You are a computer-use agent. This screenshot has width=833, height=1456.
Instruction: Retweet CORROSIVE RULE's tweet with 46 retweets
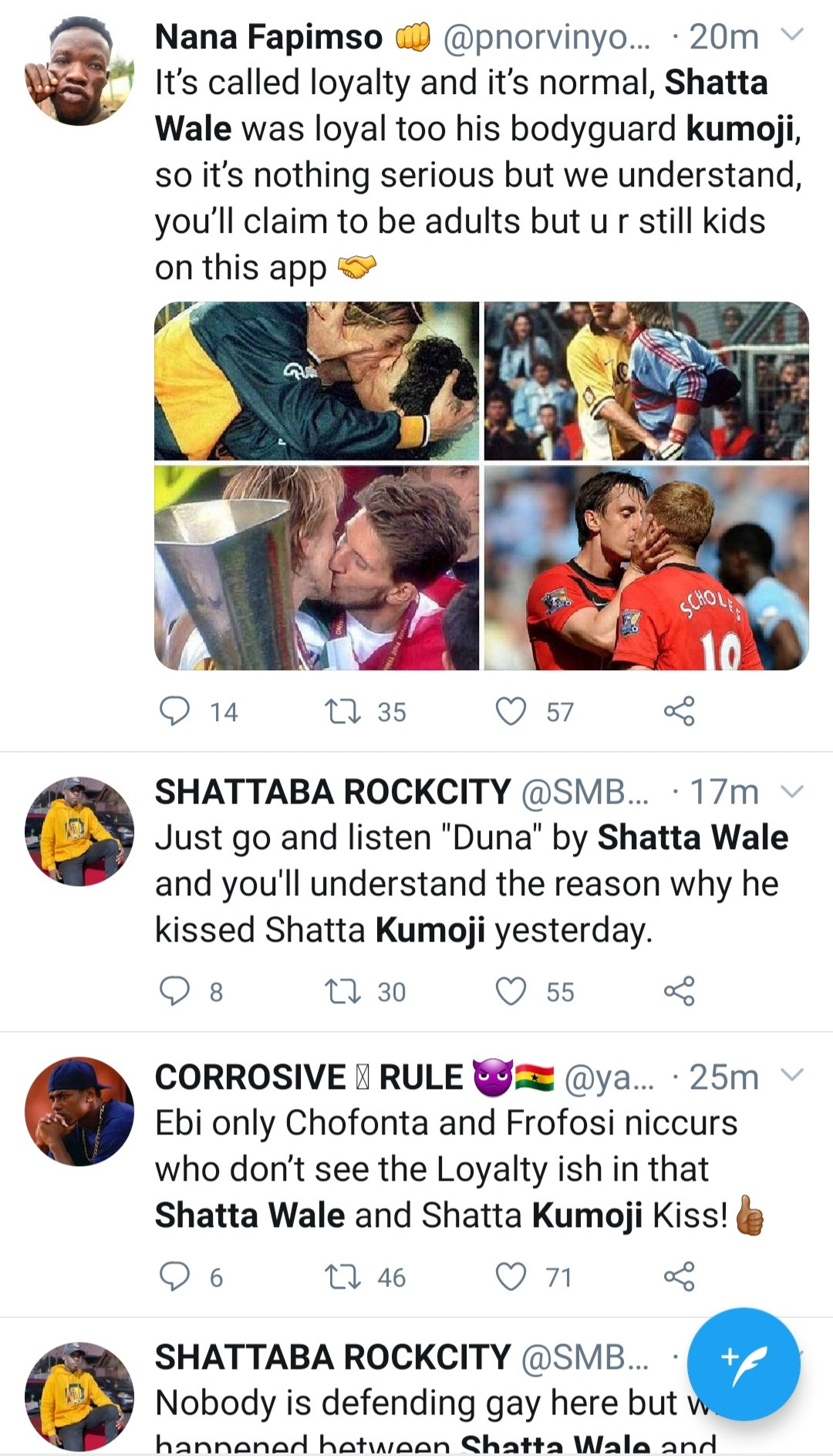(x=342, y=1276)
